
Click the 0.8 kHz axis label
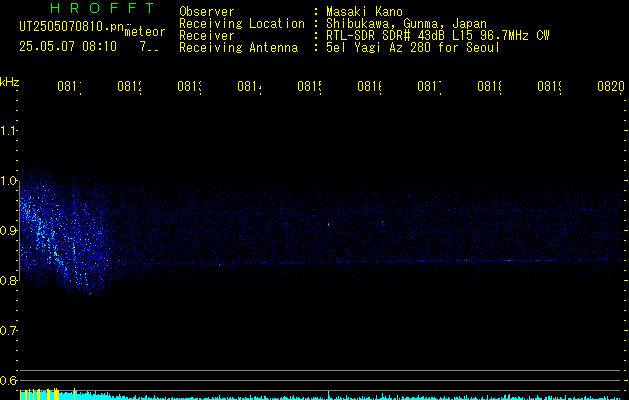click(8, 280)
